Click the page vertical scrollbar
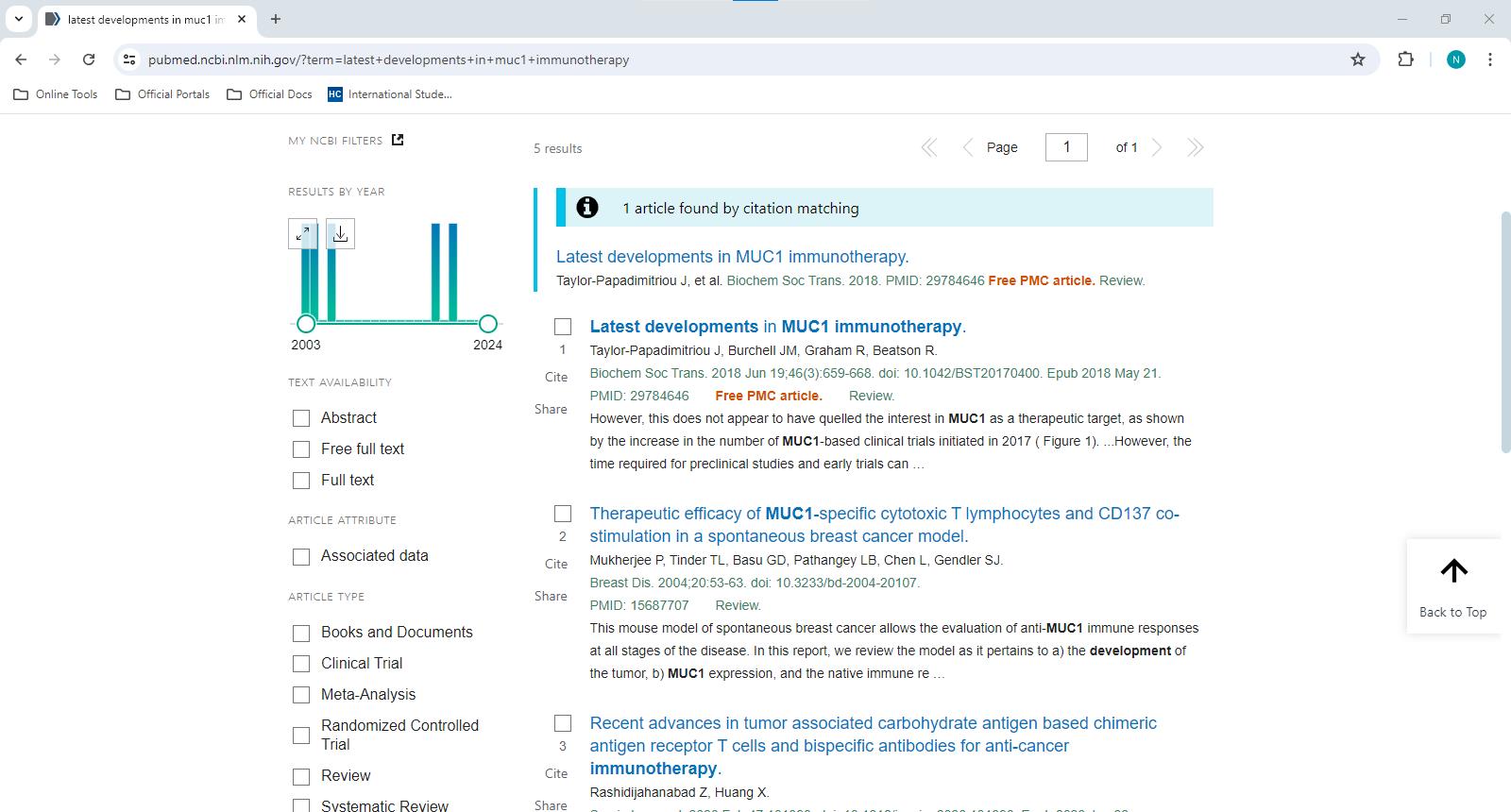The height and width of the screenshot is (812, 1511). (1505, 332)
